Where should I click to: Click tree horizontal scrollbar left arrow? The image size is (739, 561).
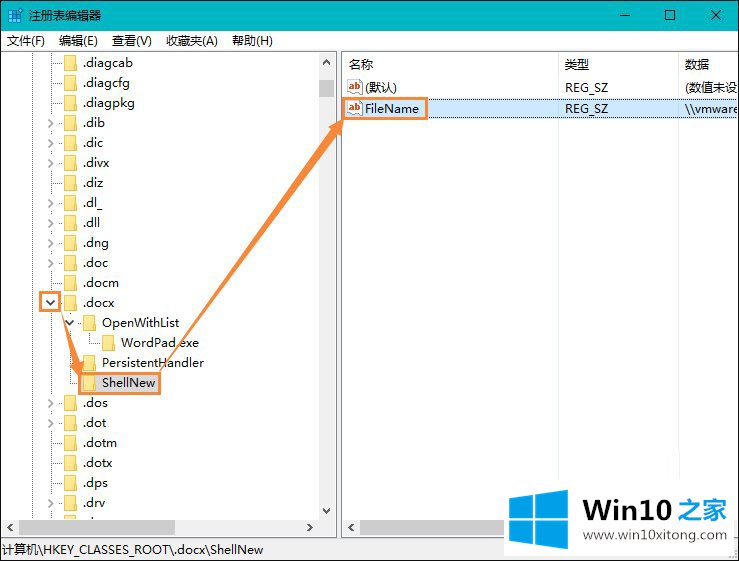click(10, 527)
